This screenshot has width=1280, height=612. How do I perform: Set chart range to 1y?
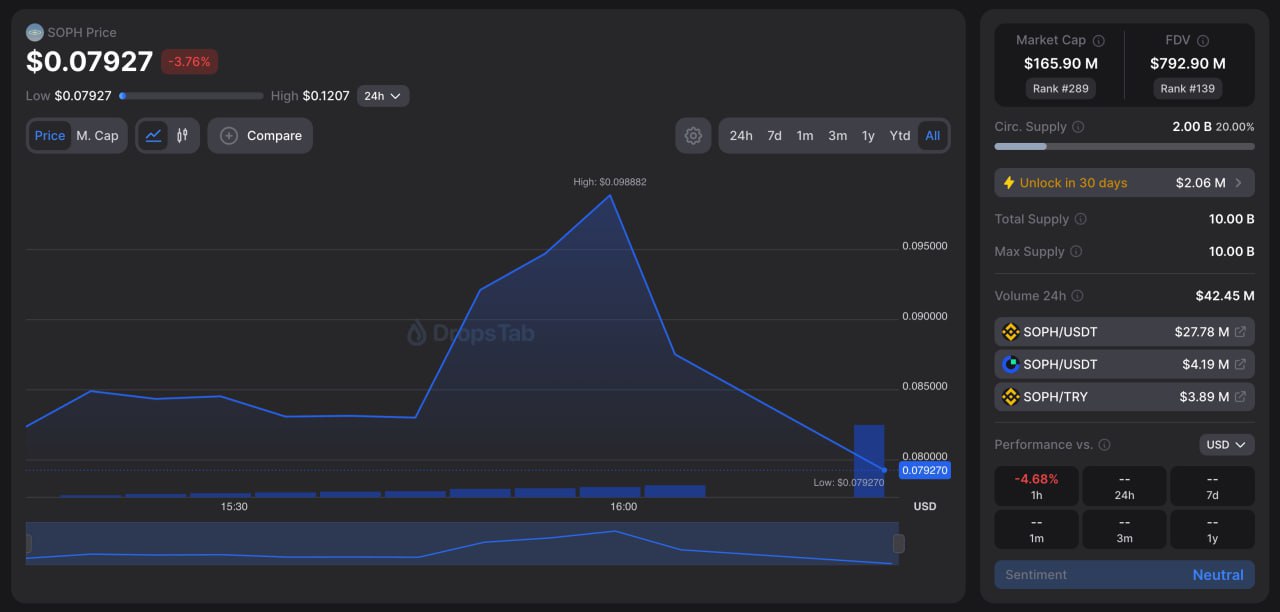(x=868, y=135)
